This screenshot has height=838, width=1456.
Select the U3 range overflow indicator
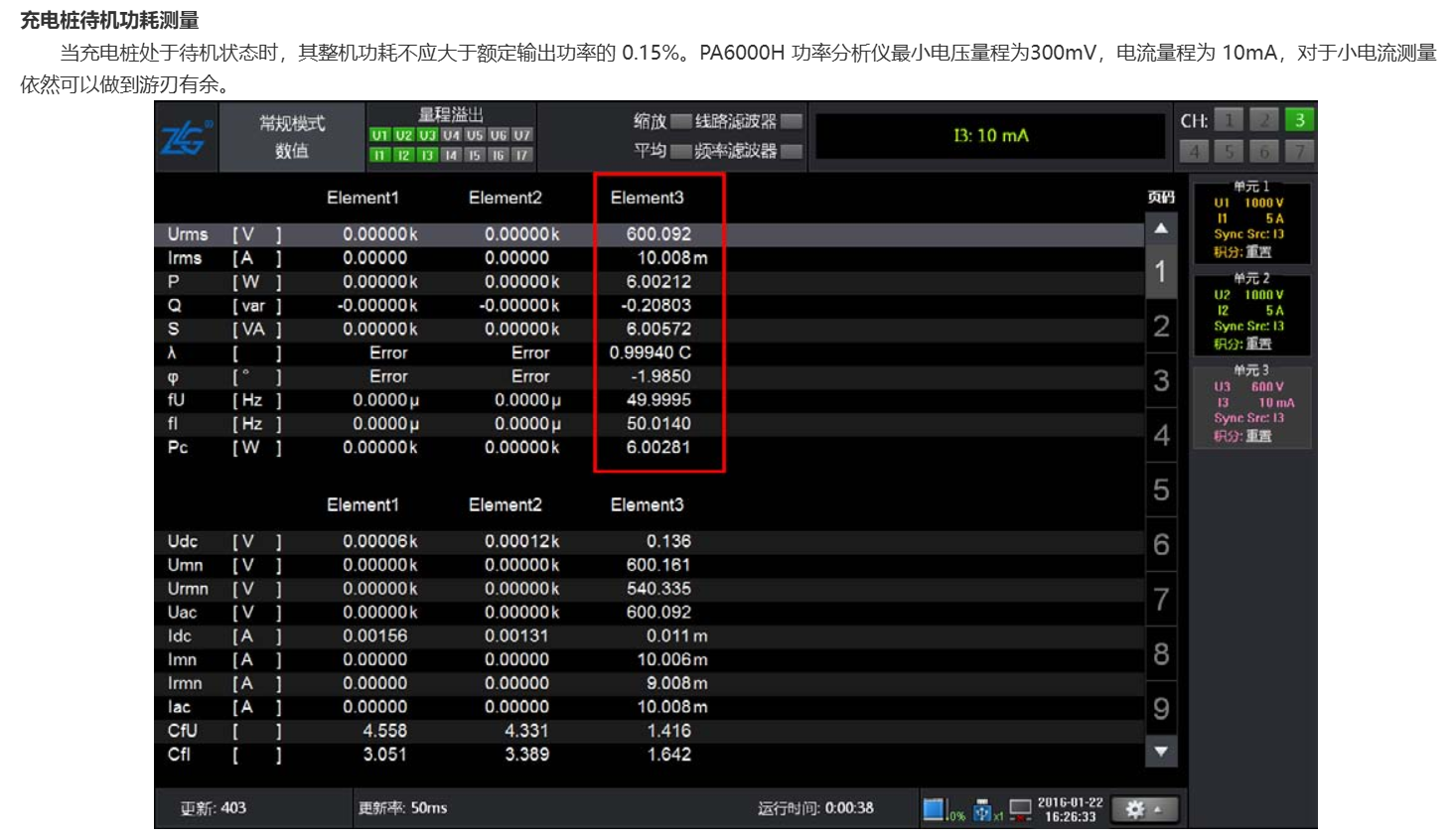pyautogui.click(x=427, y=135)
